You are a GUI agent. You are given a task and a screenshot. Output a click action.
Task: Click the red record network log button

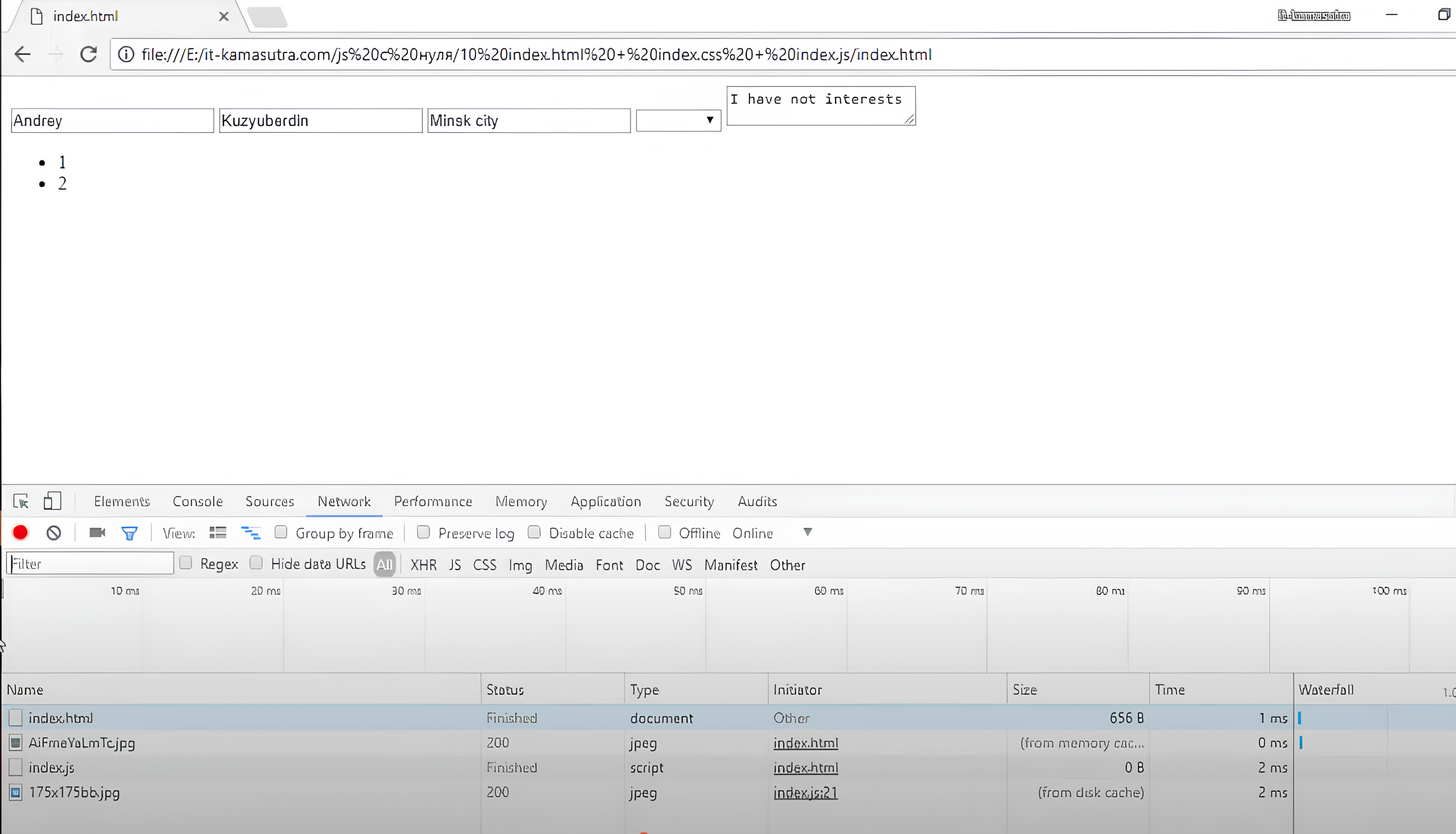(20, 533)
